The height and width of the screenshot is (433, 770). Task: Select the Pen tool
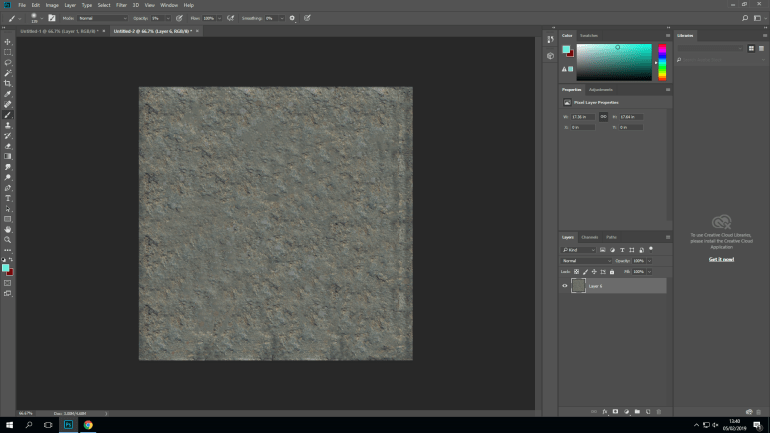click(x=8, y=188)
